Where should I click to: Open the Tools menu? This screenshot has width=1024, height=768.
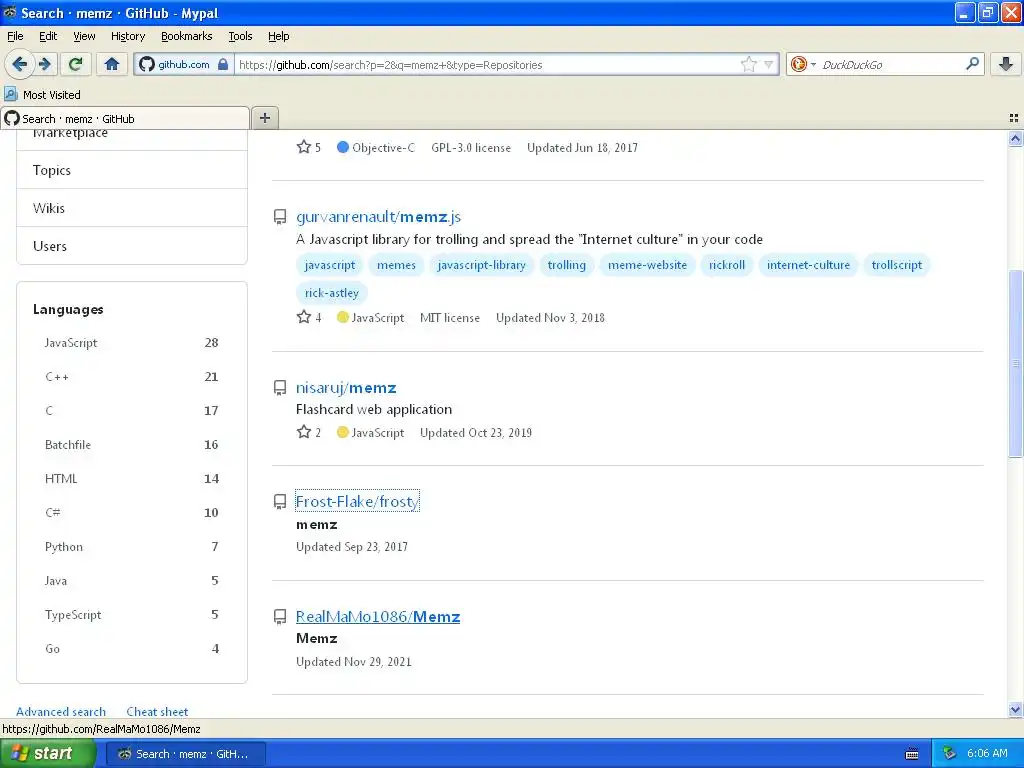coord(240,36)
